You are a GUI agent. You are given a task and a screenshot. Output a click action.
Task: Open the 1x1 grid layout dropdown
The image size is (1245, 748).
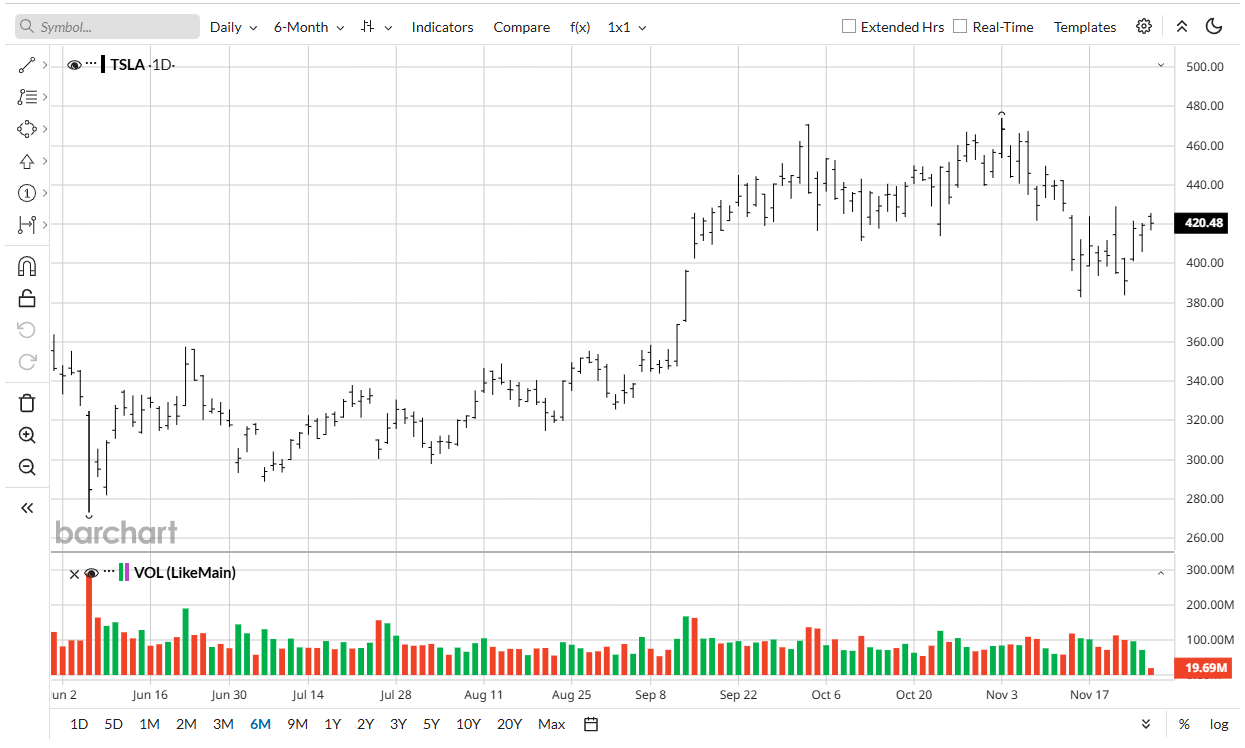(627, 27)
